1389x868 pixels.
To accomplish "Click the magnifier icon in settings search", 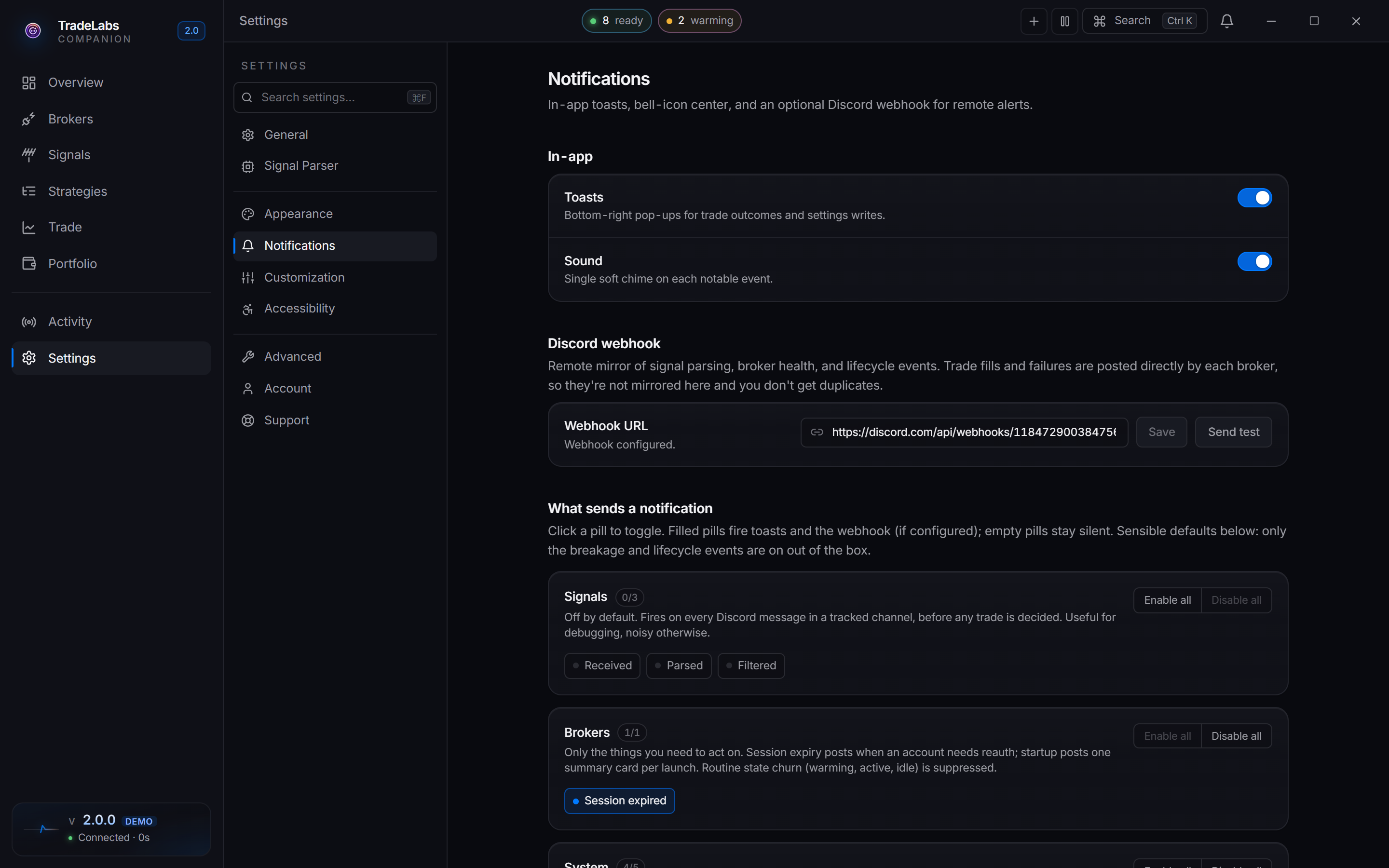I will pos(247,97).
